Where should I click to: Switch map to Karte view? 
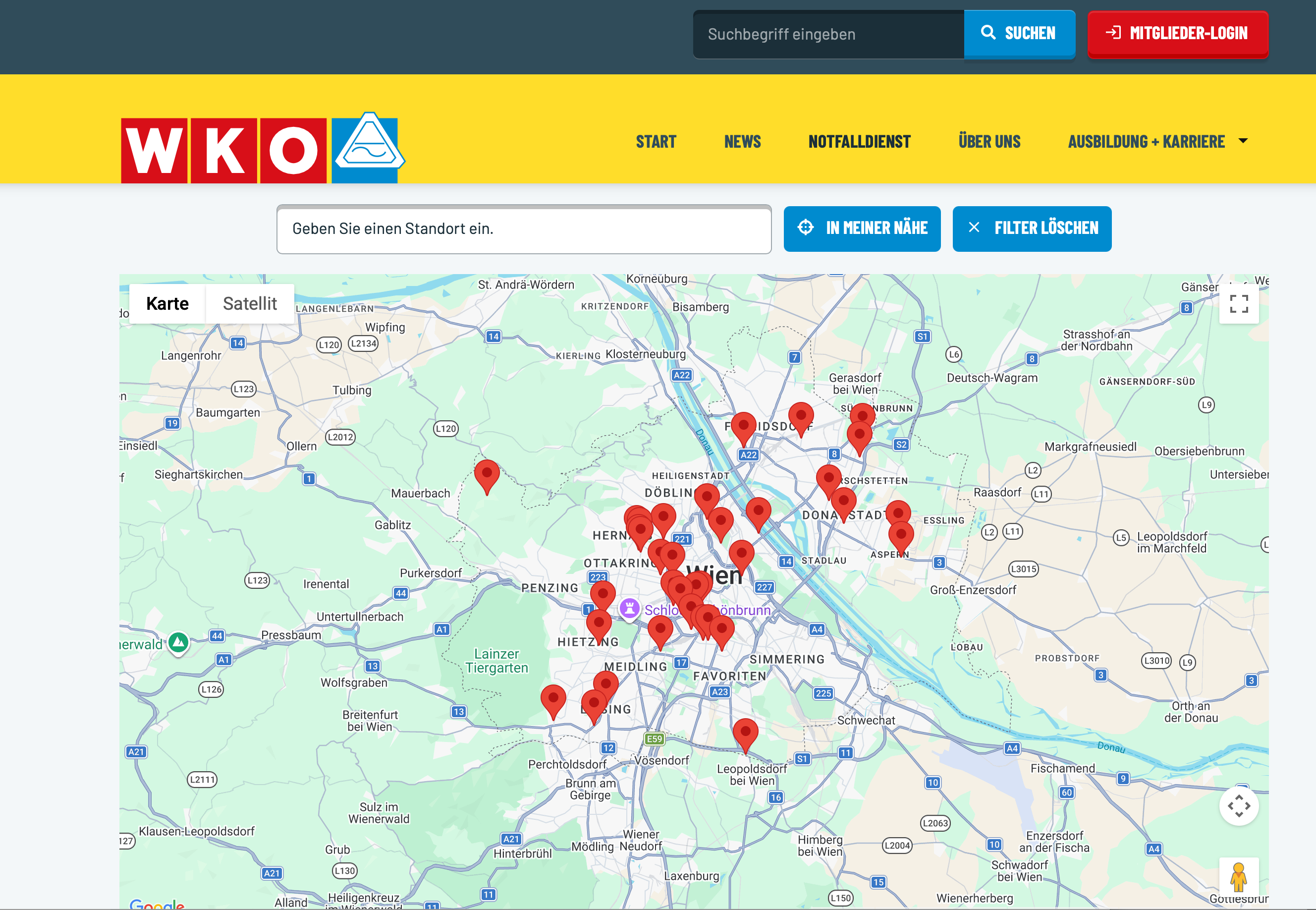pyautogui.click(x=167, y=303)
